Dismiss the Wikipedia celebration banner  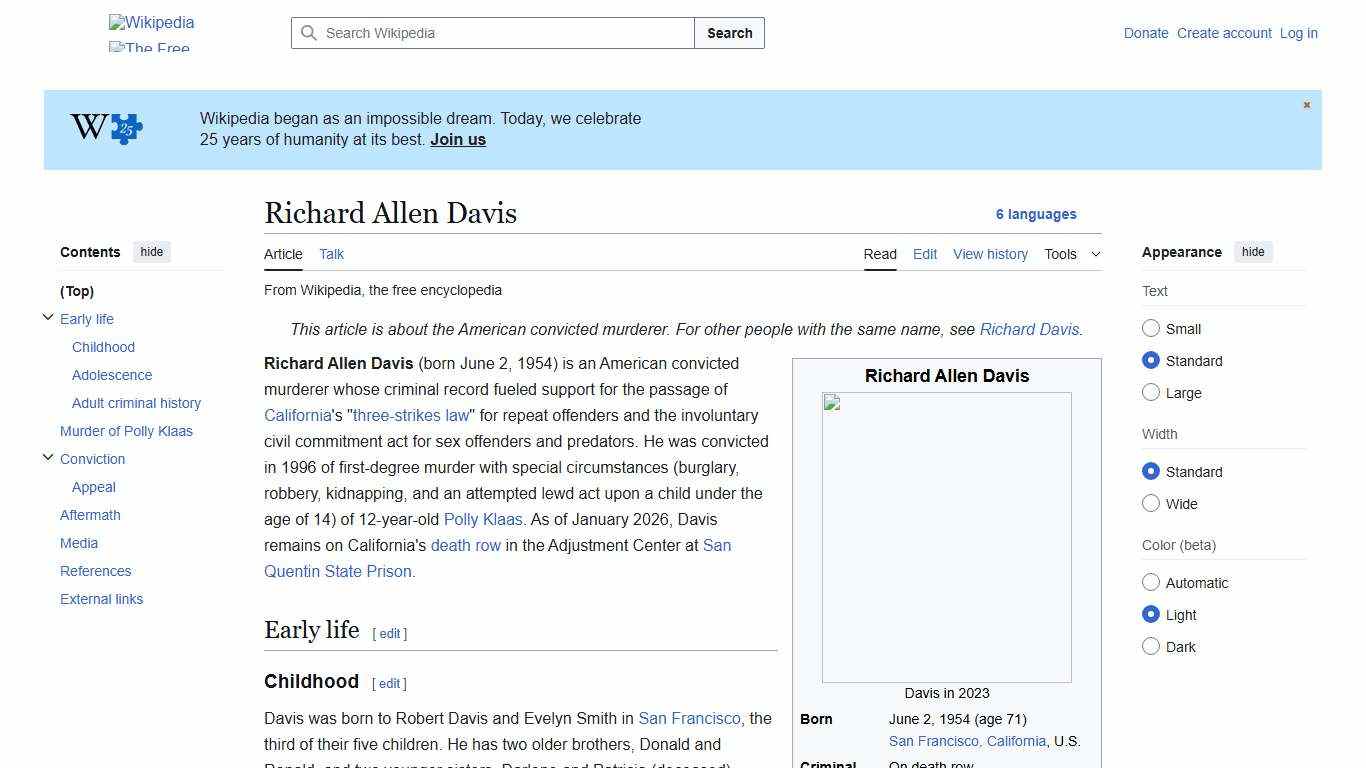tap(1306, 104)
